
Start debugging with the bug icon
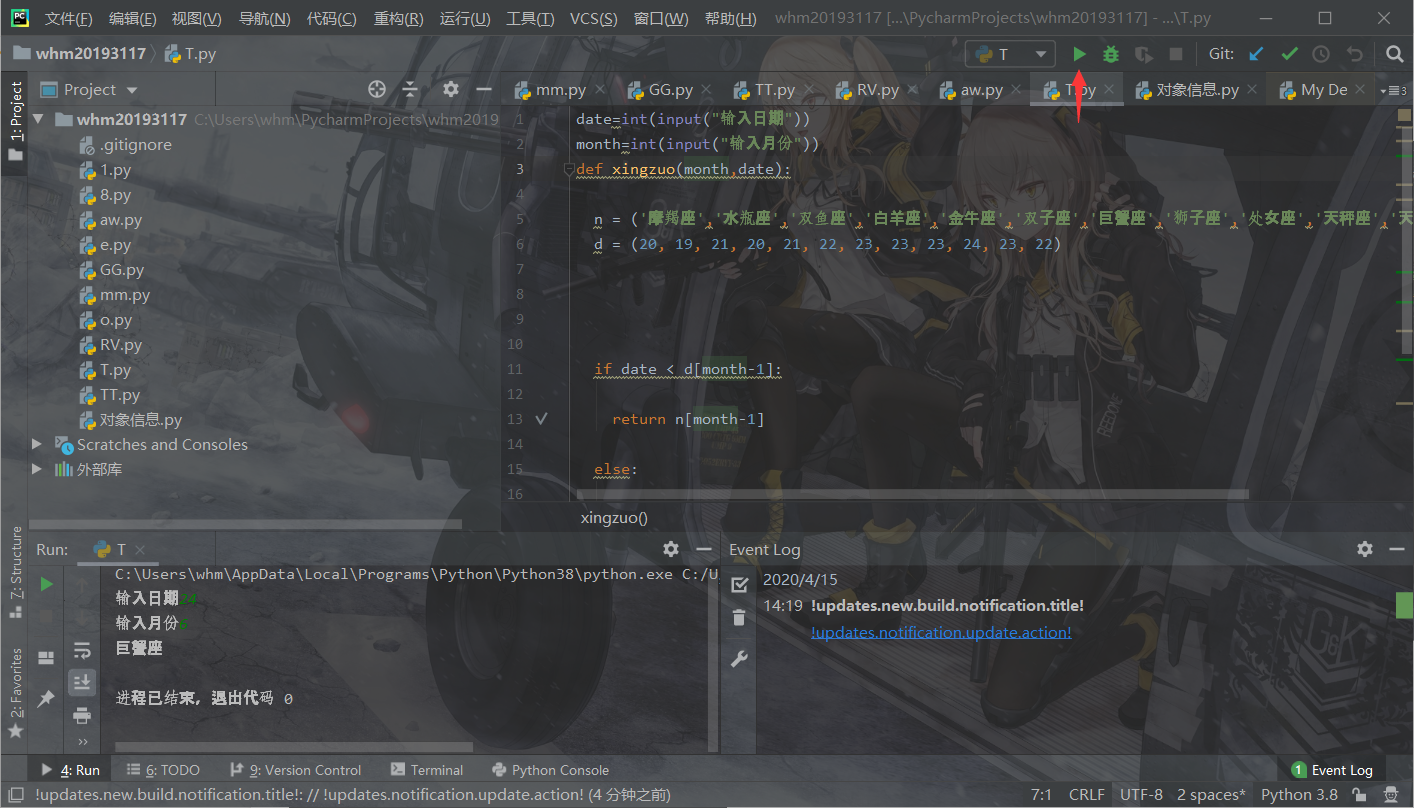(x=1111, y=54)
